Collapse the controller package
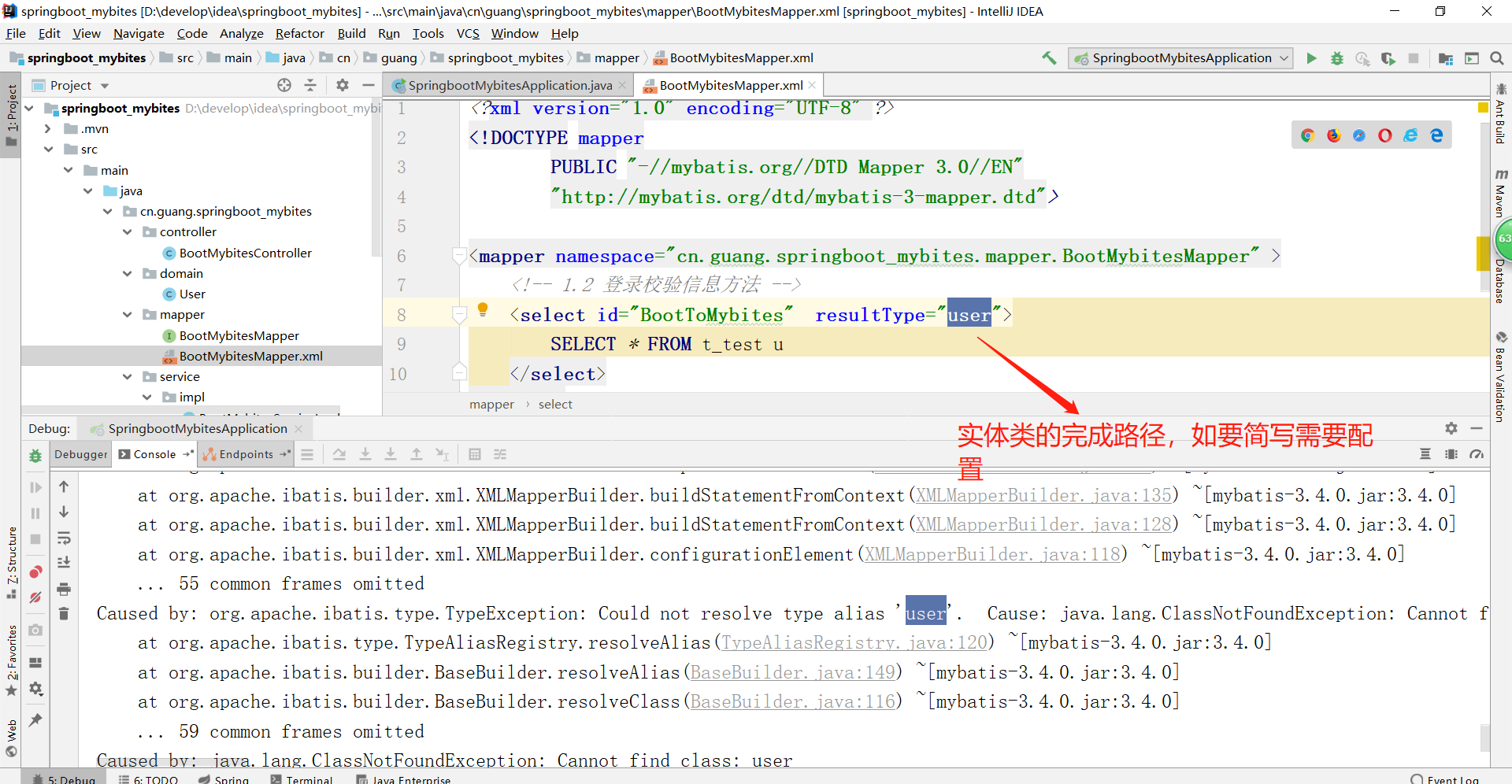Image resolution: width=1512 pixels, height=784 pixels. 128,232
